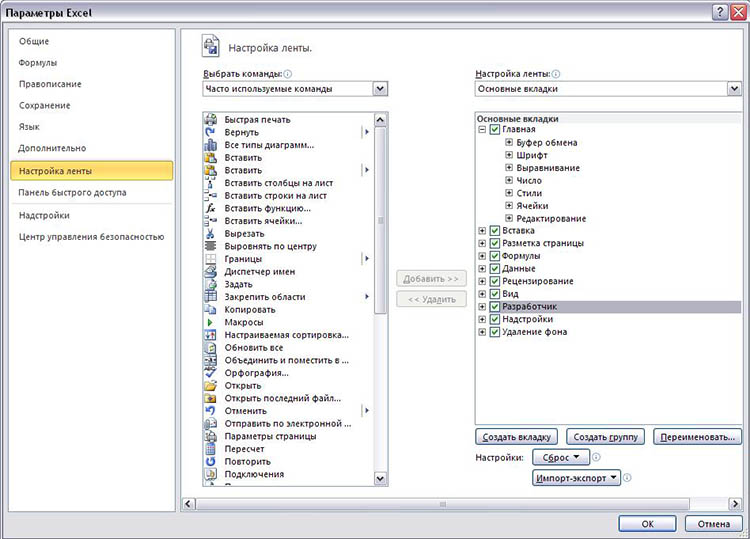The image size is (750, 539).
Task: Select the Параметры страницы icon
Action: 210,436
